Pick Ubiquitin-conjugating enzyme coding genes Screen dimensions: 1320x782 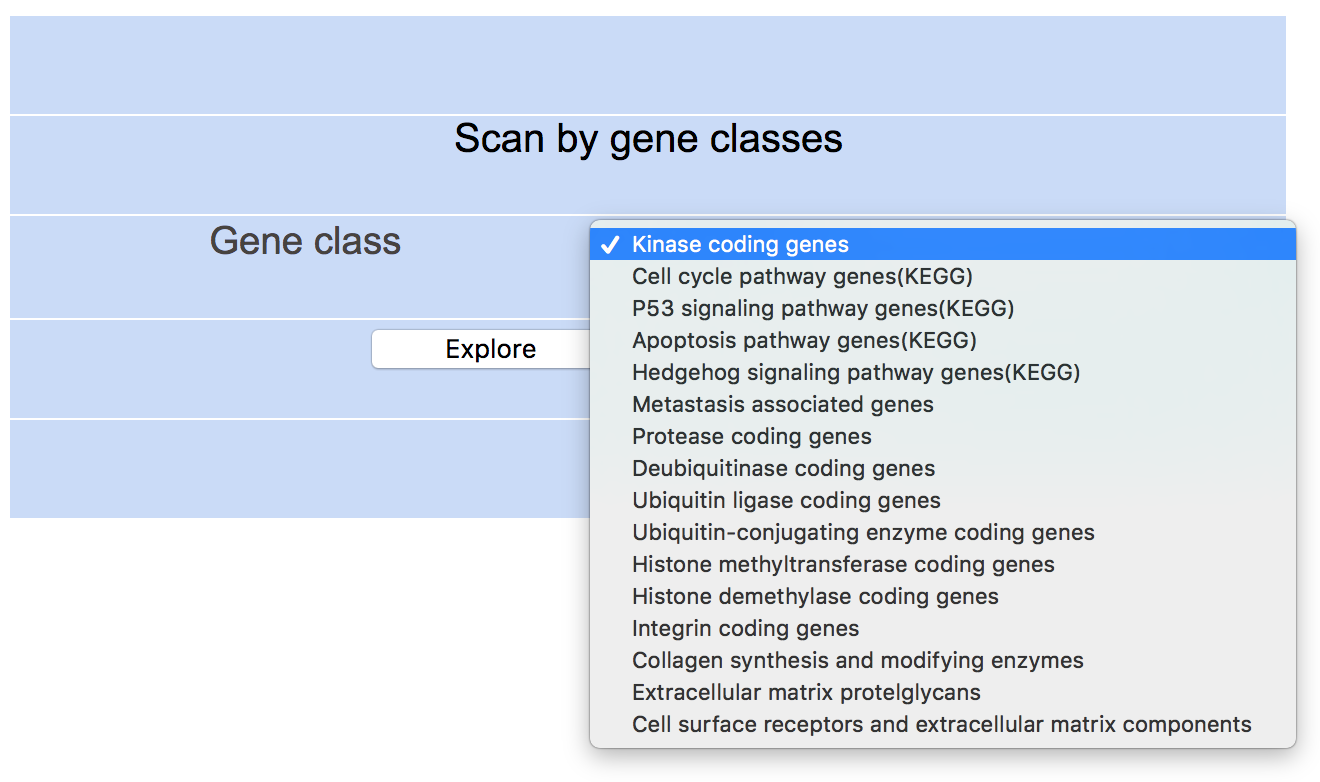pyautogui.click(x=863, y=532)
